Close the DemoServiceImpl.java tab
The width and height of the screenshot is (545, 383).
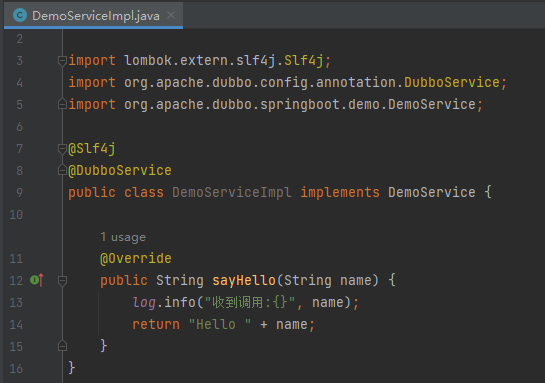tap(171, 15)
